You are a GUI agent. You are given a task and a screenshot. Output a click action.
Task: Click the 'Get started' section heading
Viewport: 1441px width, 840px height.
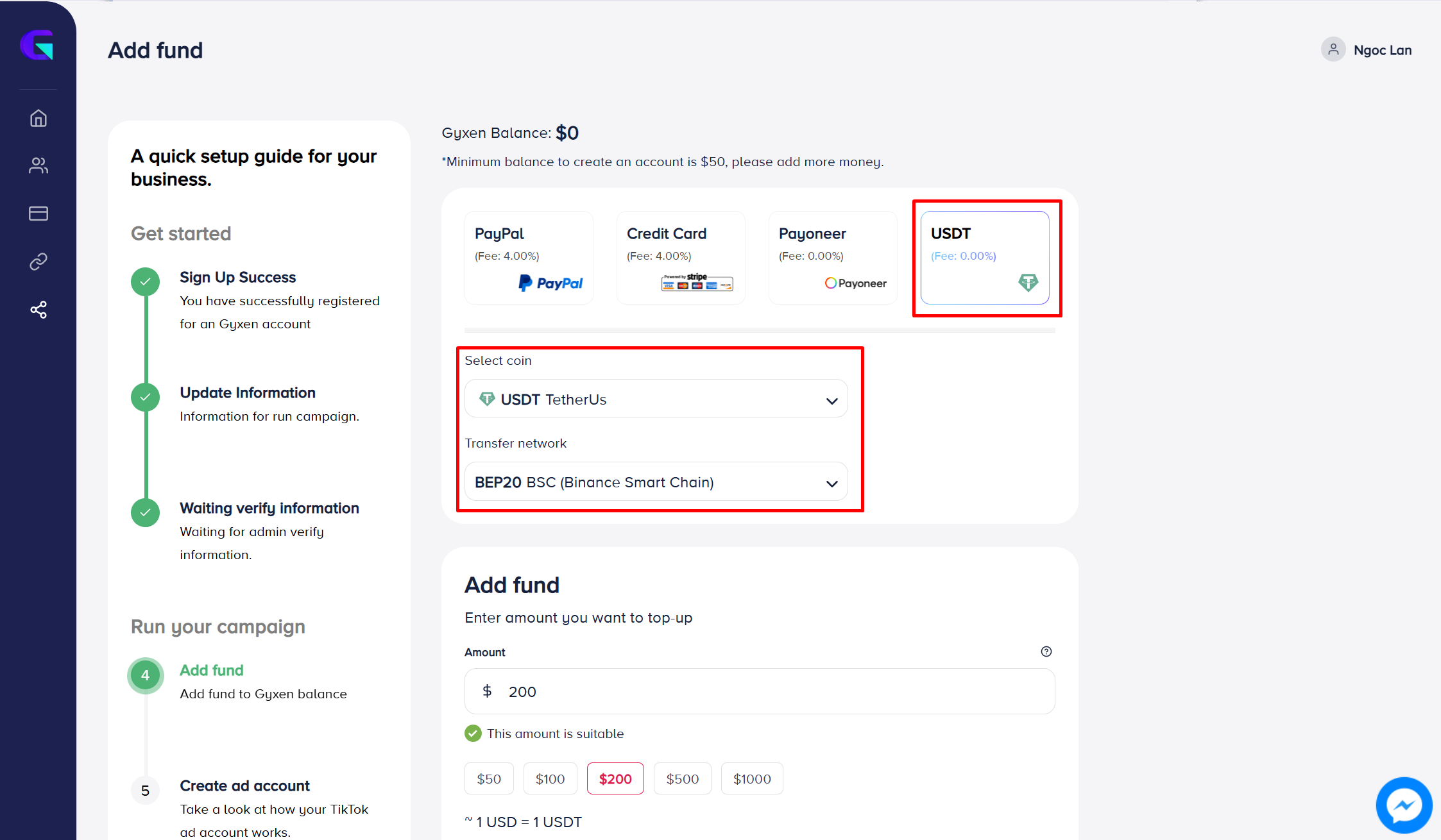pyautogui.click(x=181, y=233)
